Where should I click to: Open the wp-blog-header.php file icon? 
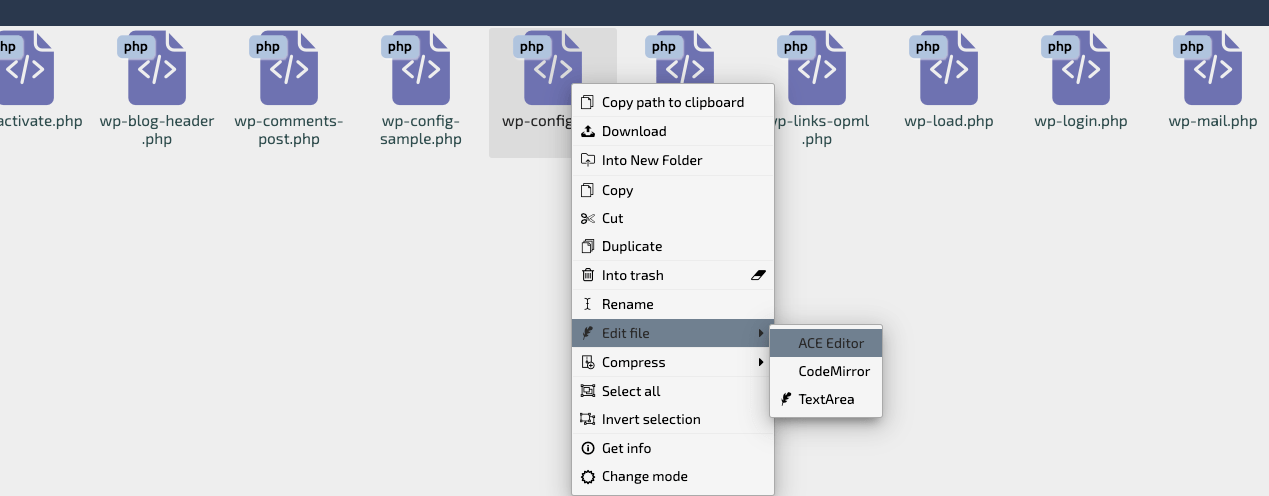pos(157,68)
